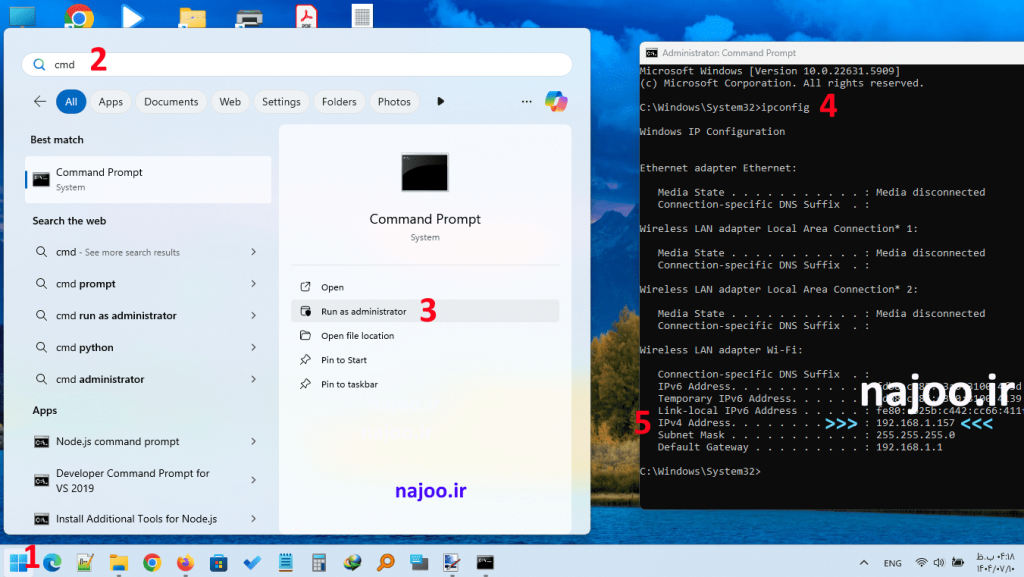Switch to the Apps filter tab

(x=110, y=101)
